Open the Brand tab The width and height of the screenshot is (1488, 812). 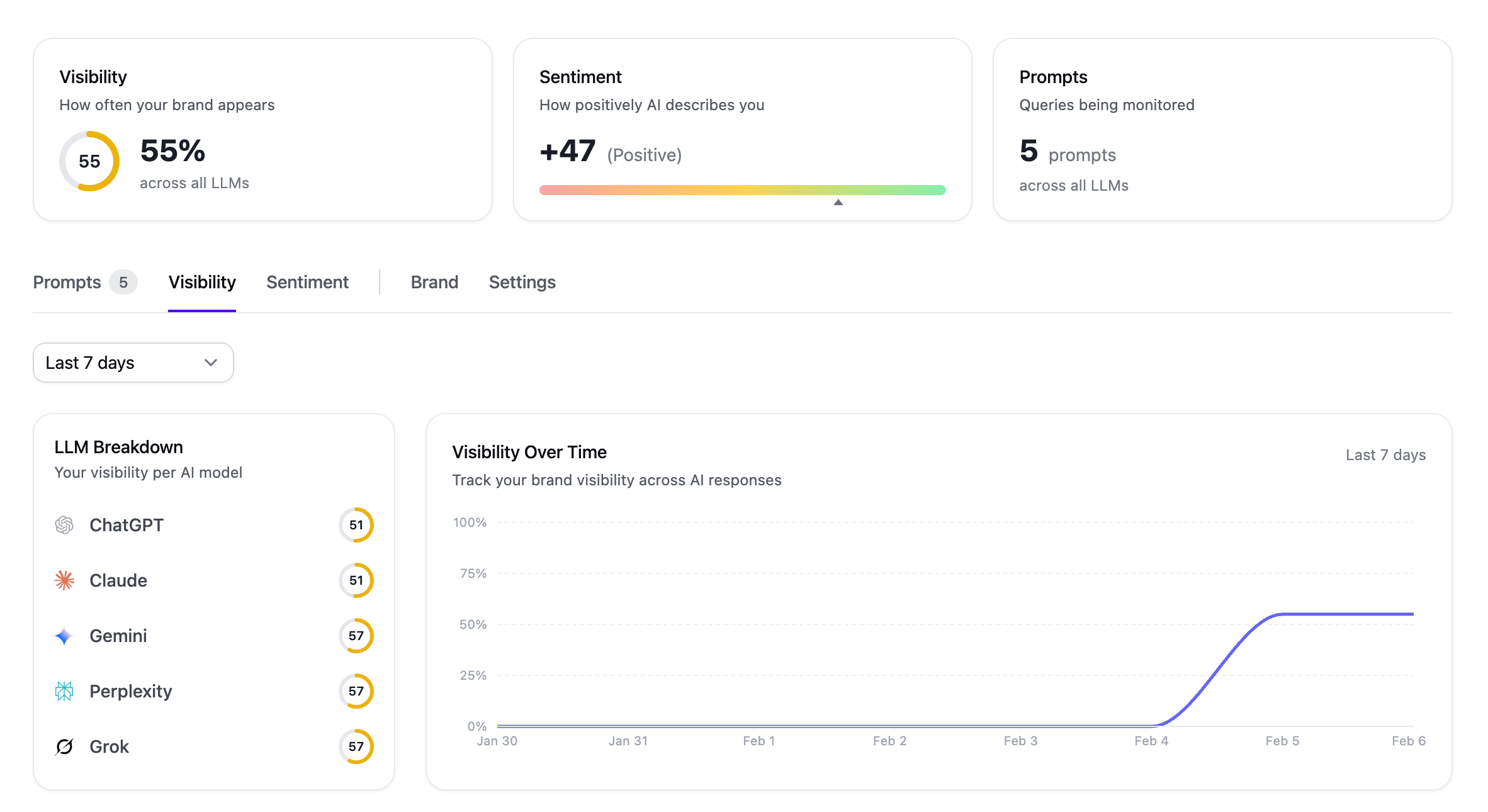pyautogui.click(x=434, y=282)
